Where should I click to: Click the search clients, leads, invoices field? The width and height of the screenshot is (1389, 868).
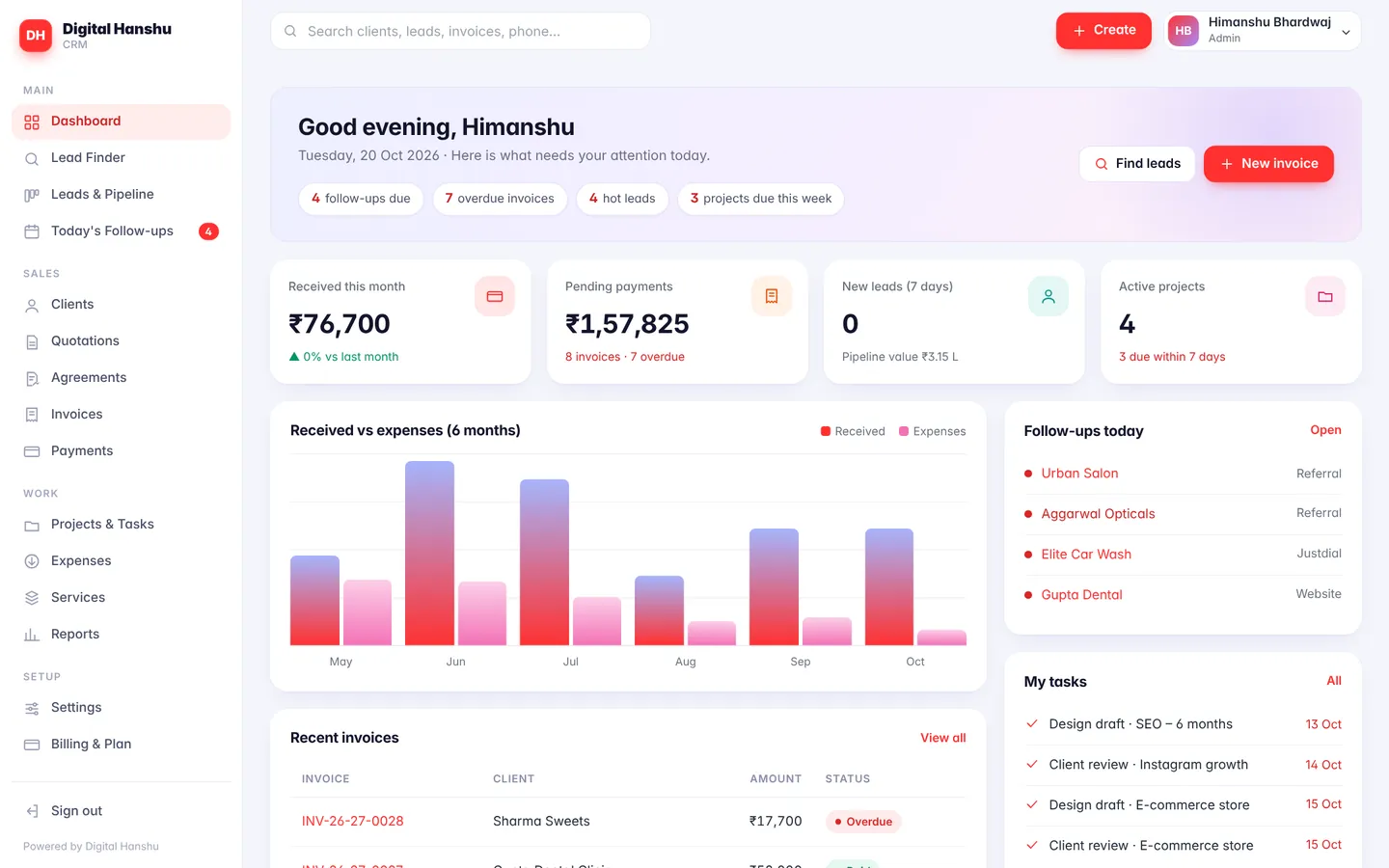click(x=460, y=31)
